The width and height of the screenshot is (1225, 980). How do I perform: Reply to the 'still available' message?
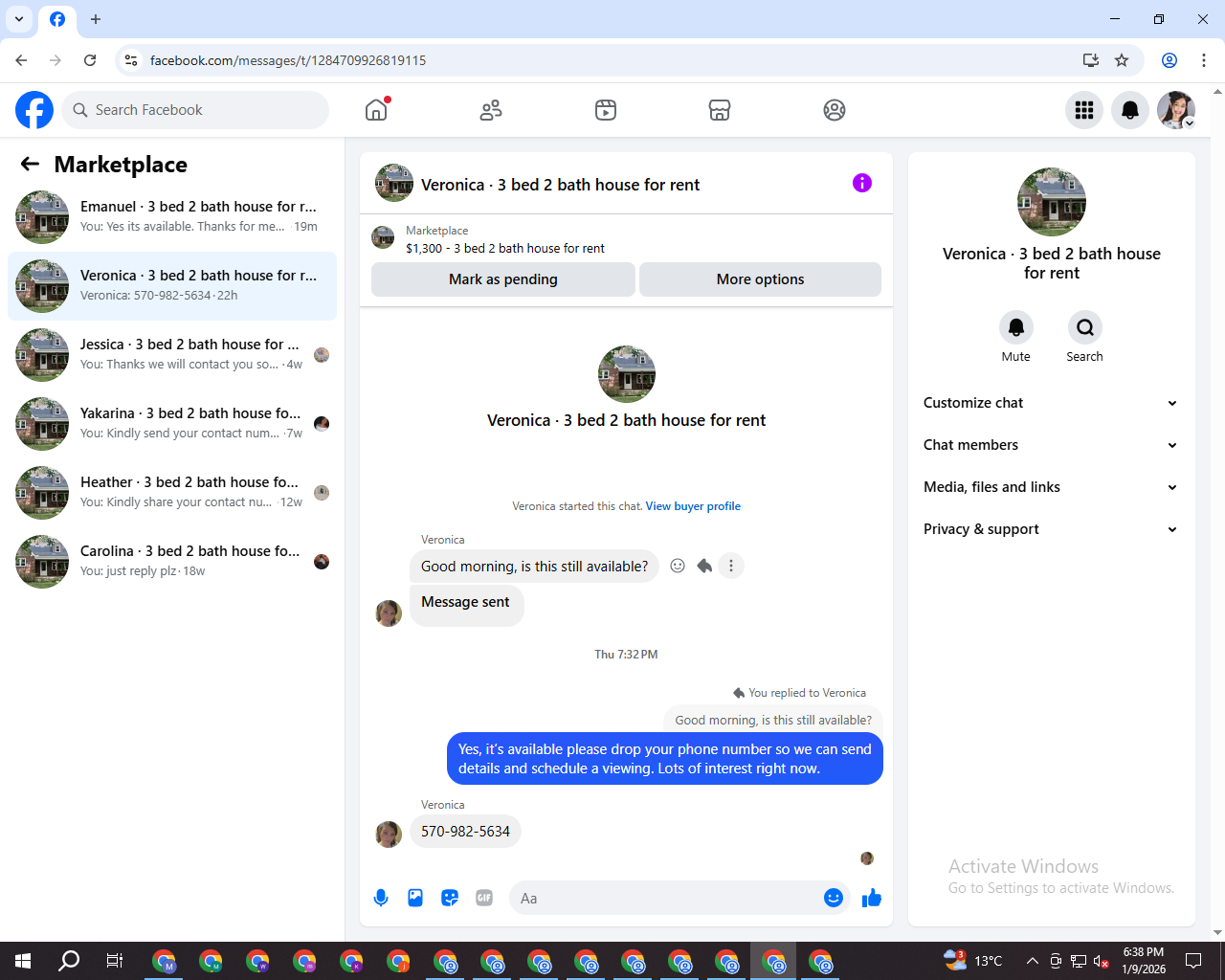pyautogui.click(x=704, y=566)
